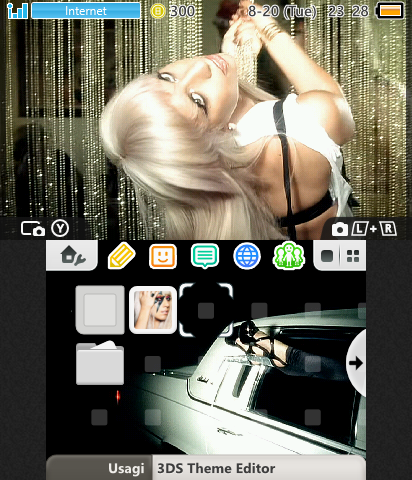
Task: Switch to smaller grid icon view
Action: (x=353, y=256)
